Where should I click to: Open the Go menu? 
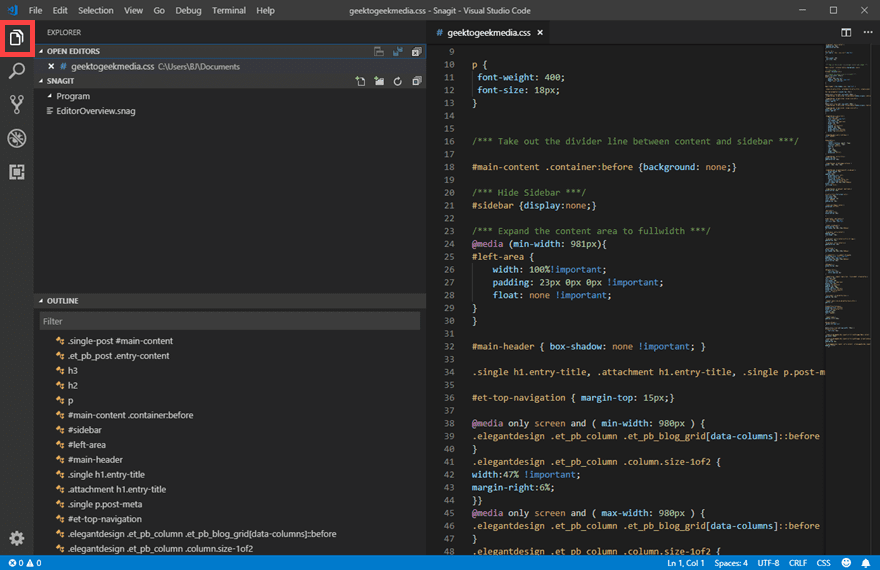pos(159,10)
